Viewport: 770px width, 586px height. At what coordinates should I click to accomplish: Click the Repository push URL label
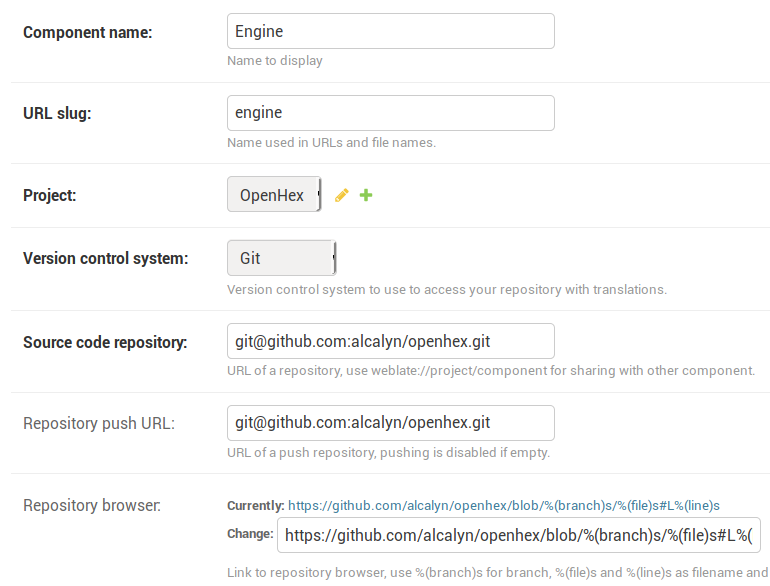[x=99, y=423]
